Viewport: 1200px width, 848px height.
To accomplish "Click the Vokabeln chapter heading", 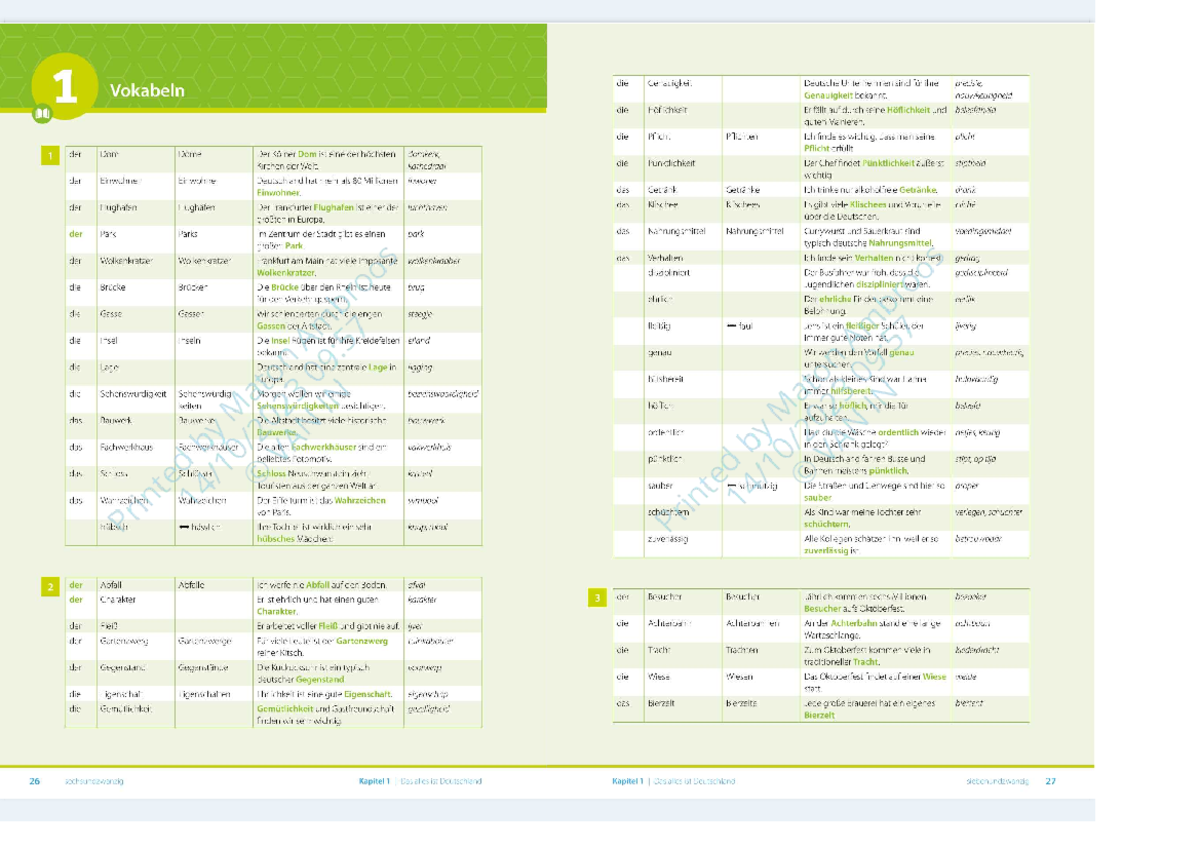I will pos(147,91).
